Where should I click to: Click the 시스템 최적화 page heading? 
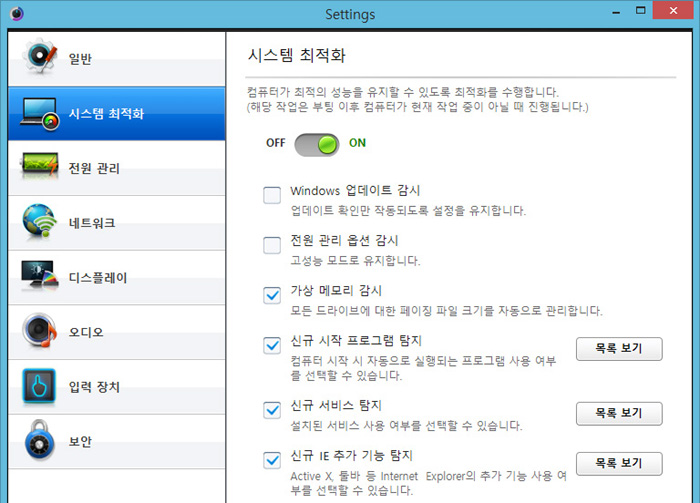[x=297, y=55]
